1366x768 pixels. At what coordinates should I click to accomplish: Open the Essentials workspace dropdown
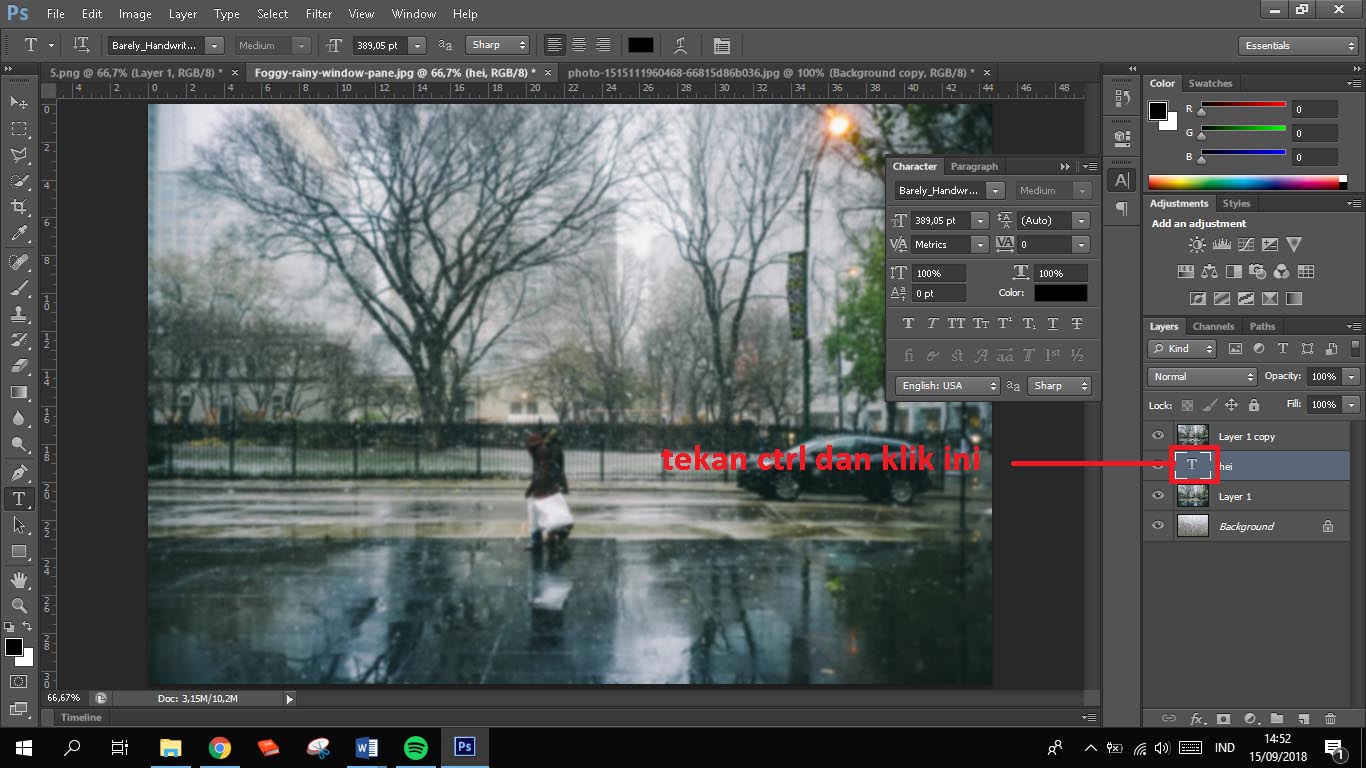point(1298,46)
